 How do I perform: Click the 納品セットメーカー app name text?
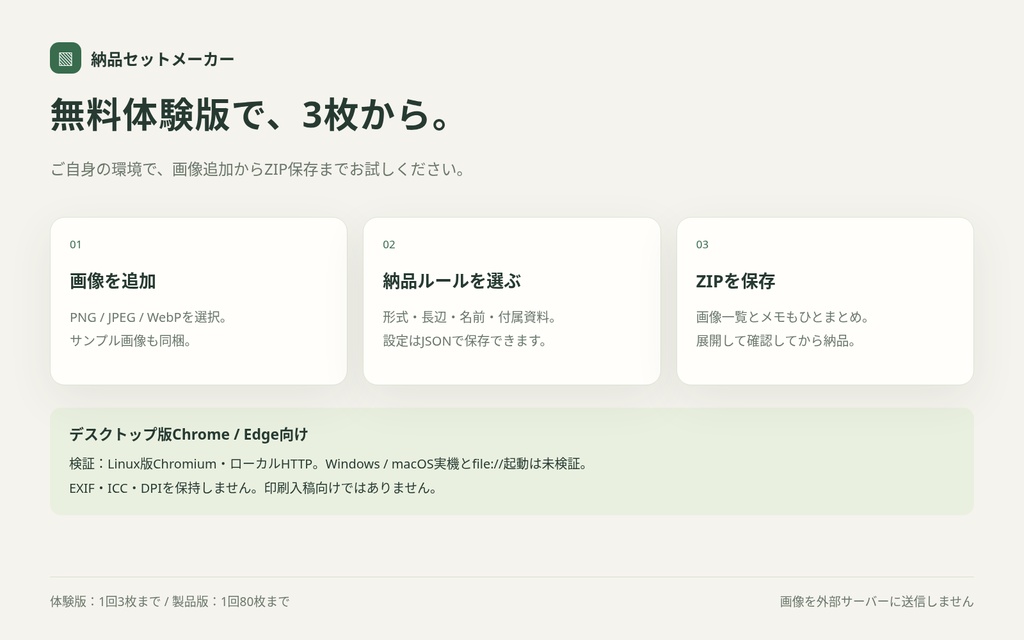pos(162,59)
